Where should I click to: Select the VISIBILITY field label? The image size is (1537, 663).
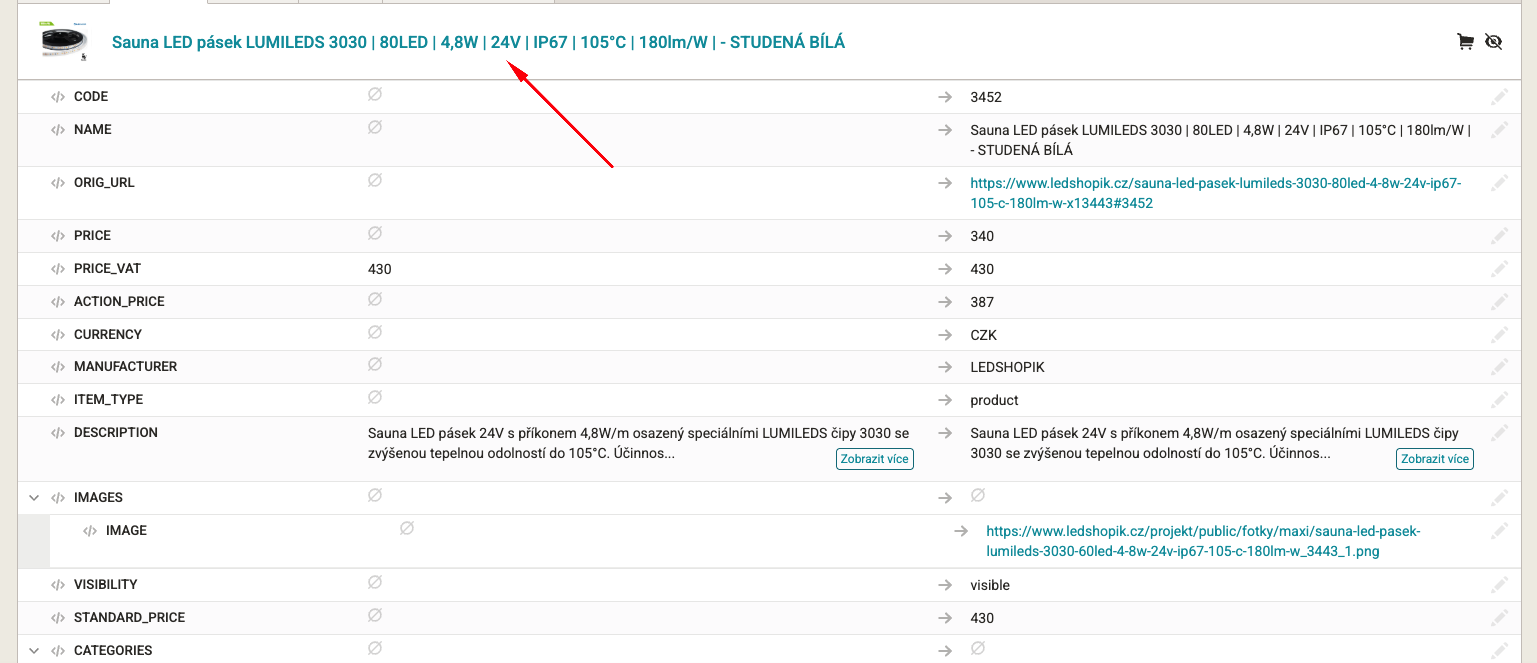[x=106, y=585]
